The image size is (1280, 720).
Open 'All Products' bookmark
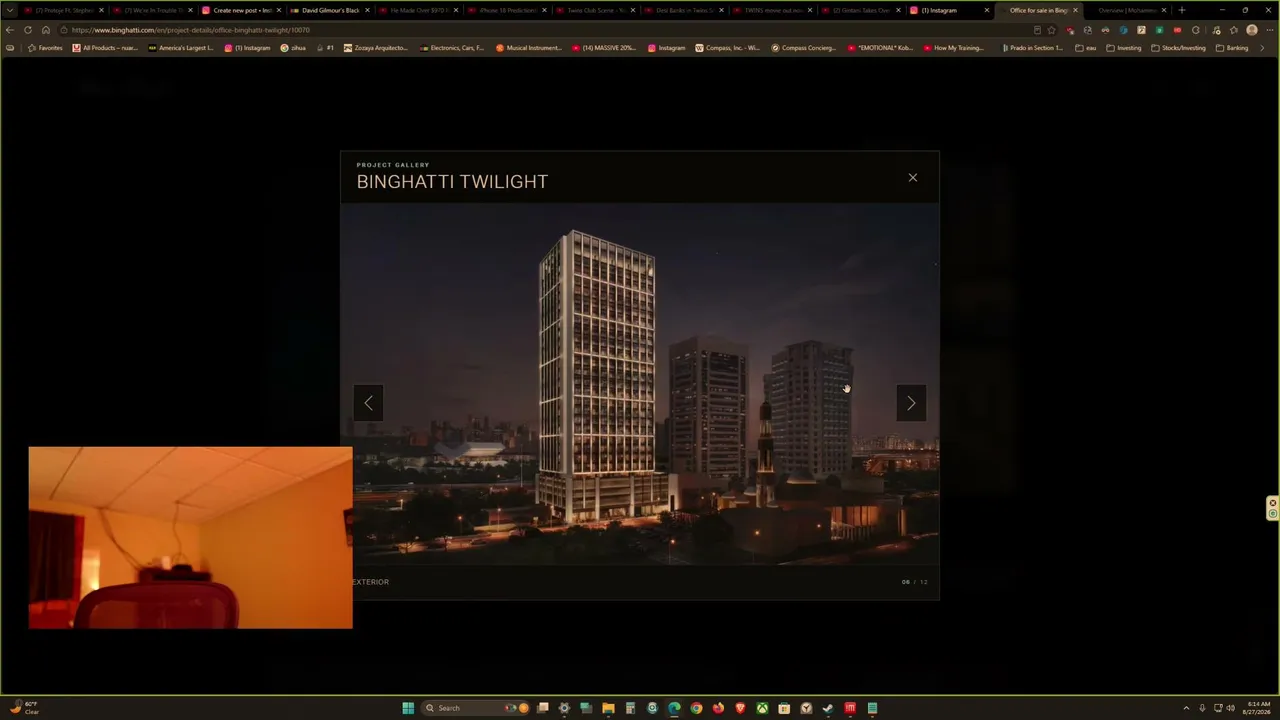[105, 48]
